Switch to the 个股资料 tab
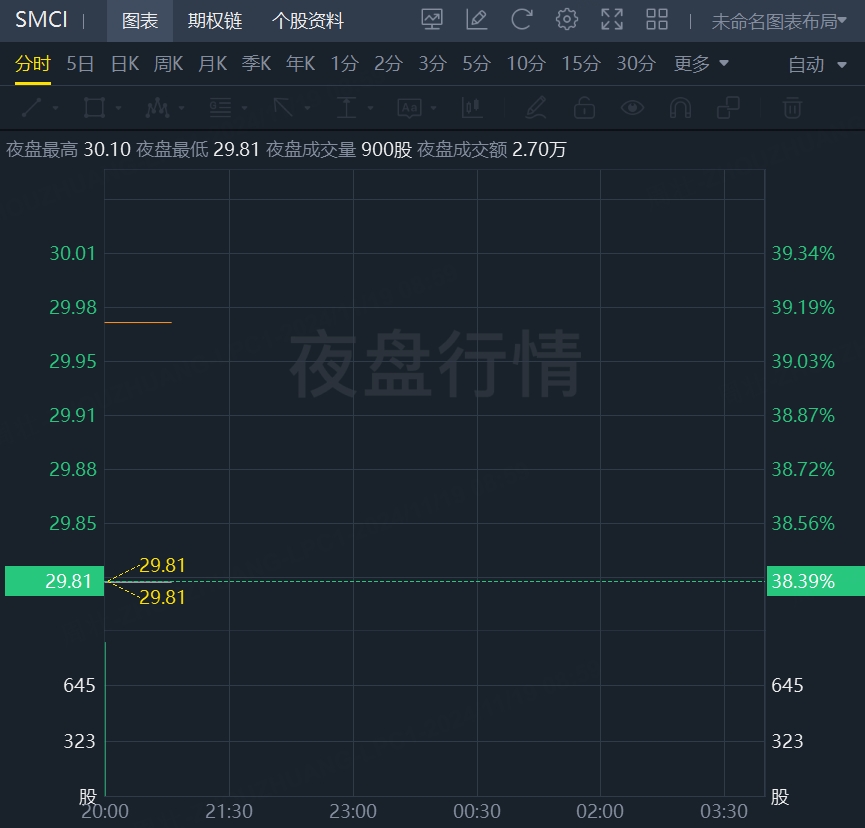This screenshot has width=865, height=828. 308,21
